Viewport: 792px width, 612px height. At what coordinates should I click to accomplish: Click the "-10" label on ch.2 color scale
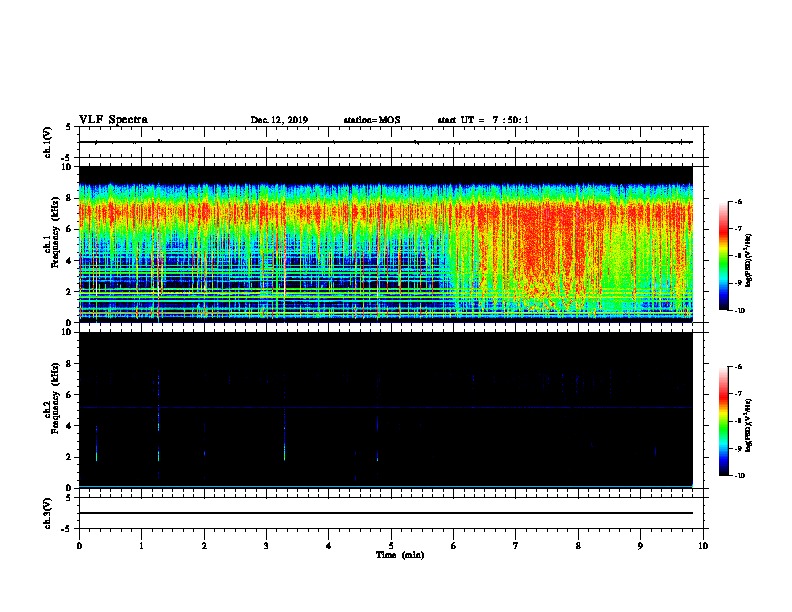click(738, 475)
